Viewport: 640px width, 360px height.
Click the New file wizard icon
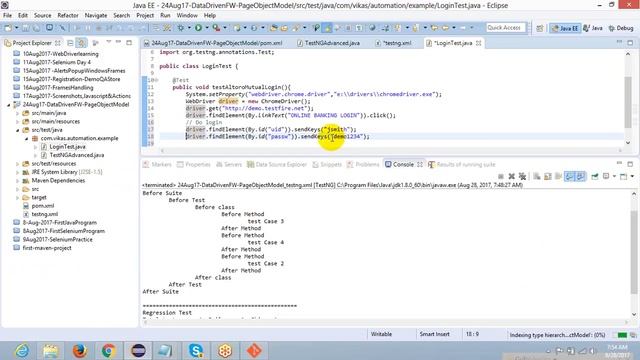tap(8, 28)
